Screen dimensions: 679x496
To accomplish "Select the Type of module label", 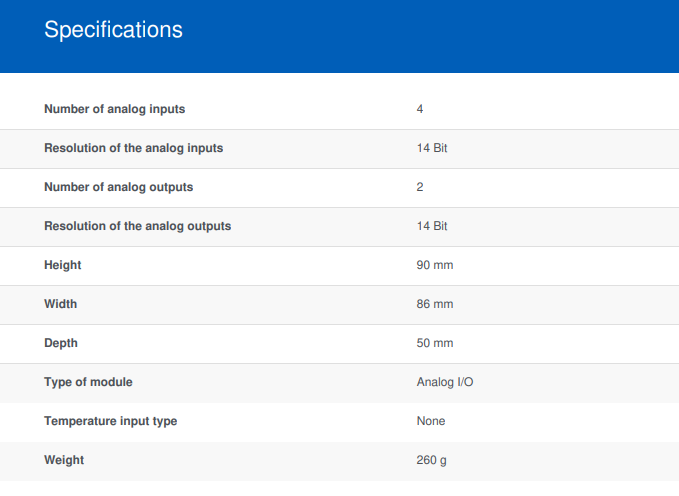I will coord(88,382).
